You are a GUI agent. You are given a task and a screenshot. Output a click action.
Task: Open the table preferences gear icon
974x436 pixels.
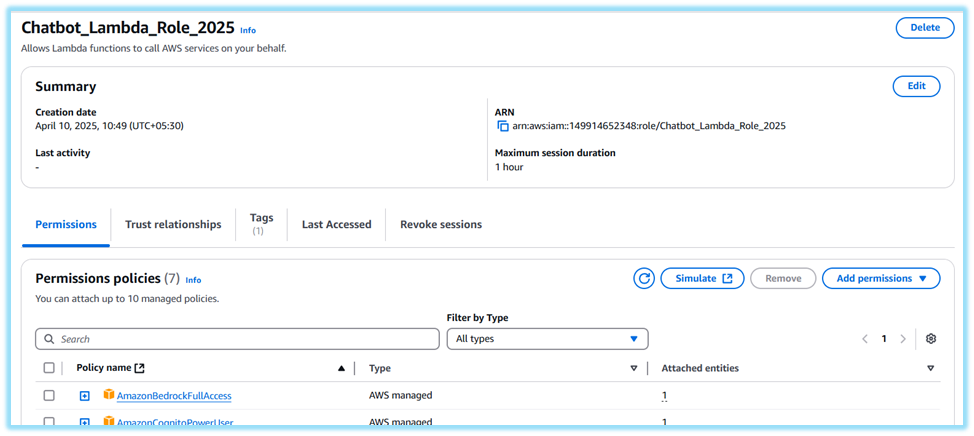(x=931, y=339)
